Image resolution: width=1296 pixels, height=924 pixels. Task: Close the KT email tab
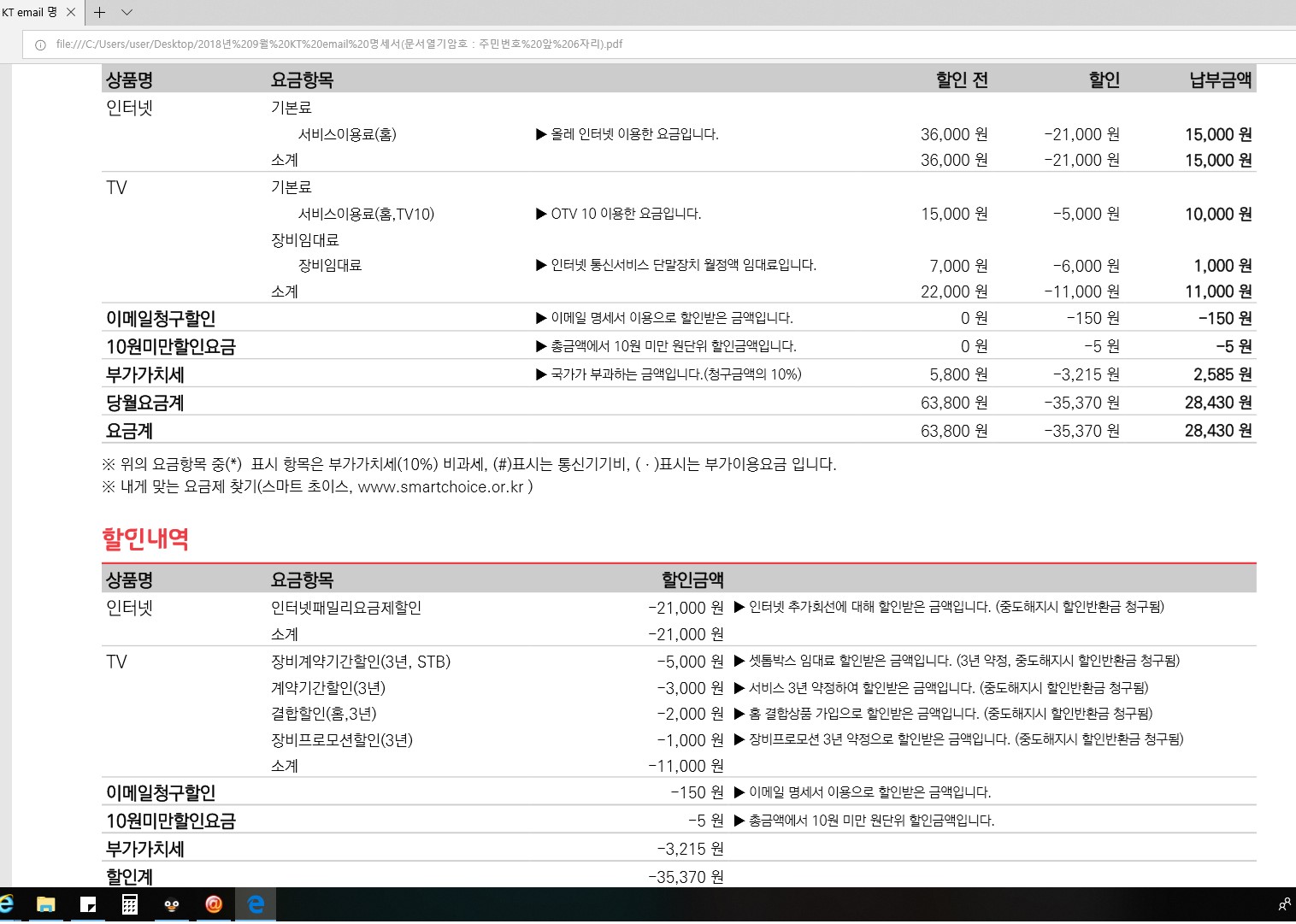(71, 12)
